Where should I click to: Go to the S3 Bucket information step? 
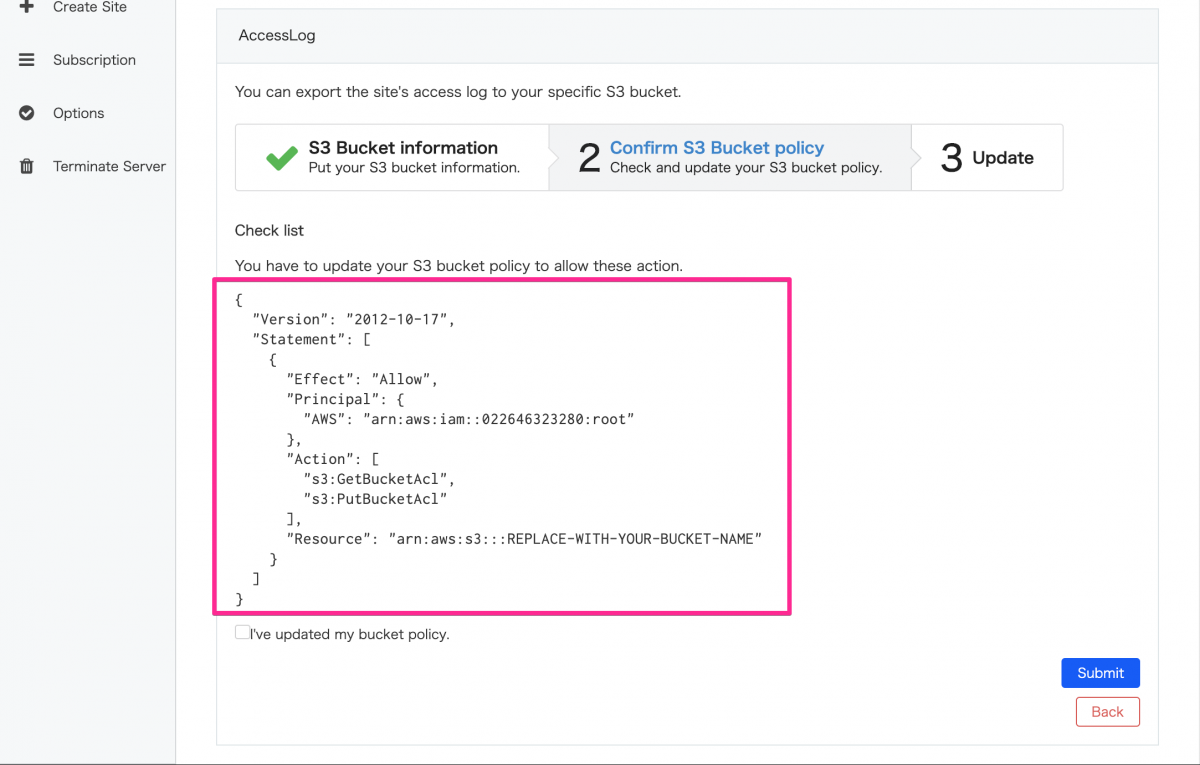392,157
